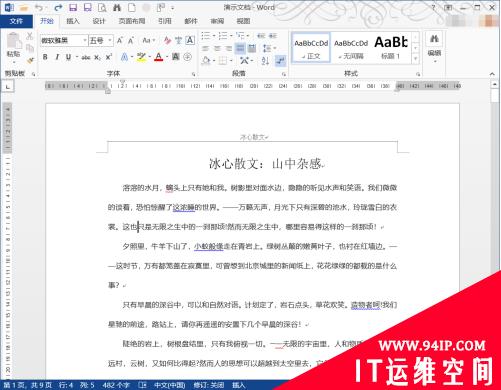Switch to the 视图 ribbon tab
Viewport: 501px width, 390px height.
pos(243,21)
